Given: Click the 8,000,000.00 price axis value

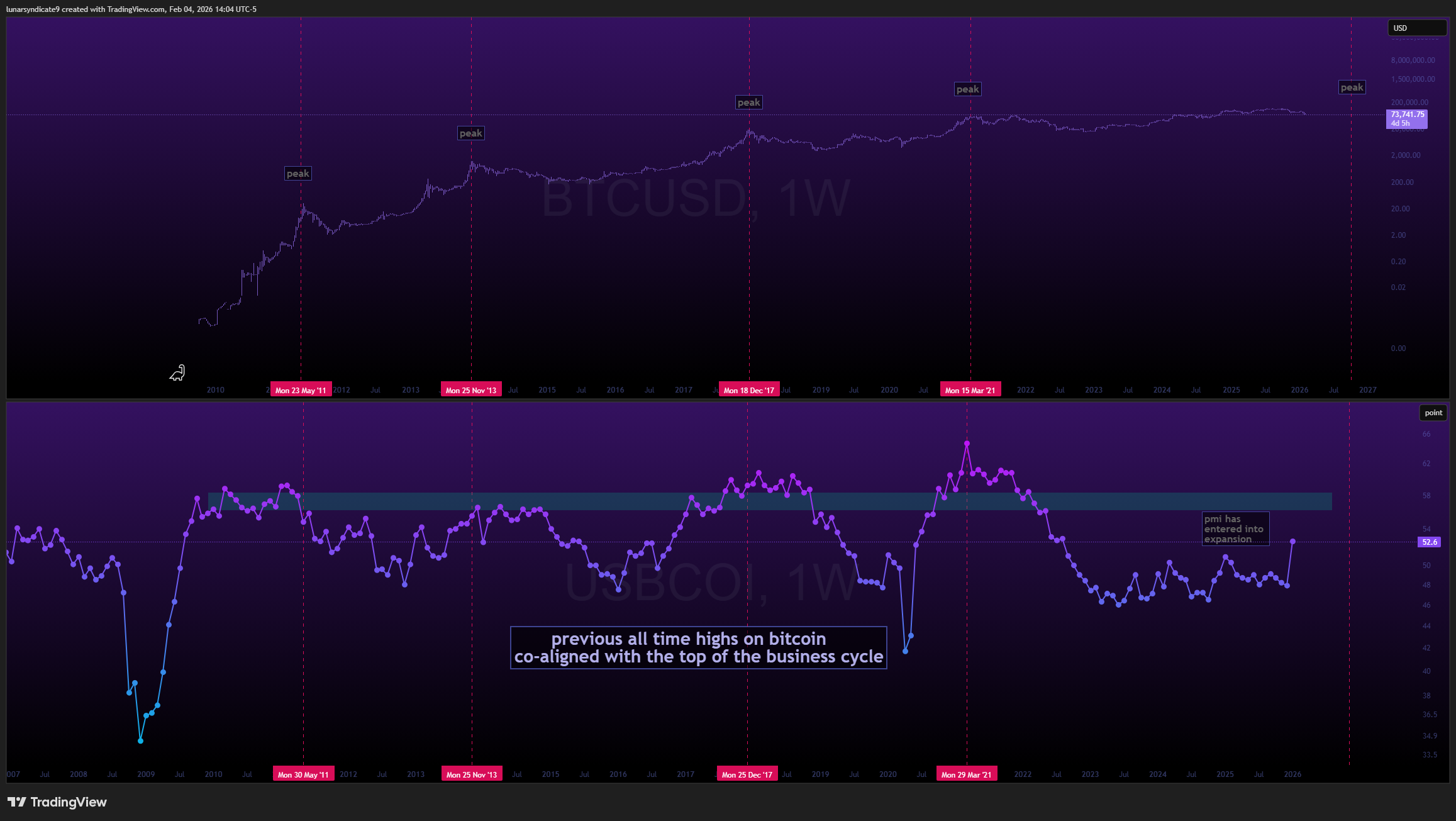Looking at the screenshot, I should 1413,60.
